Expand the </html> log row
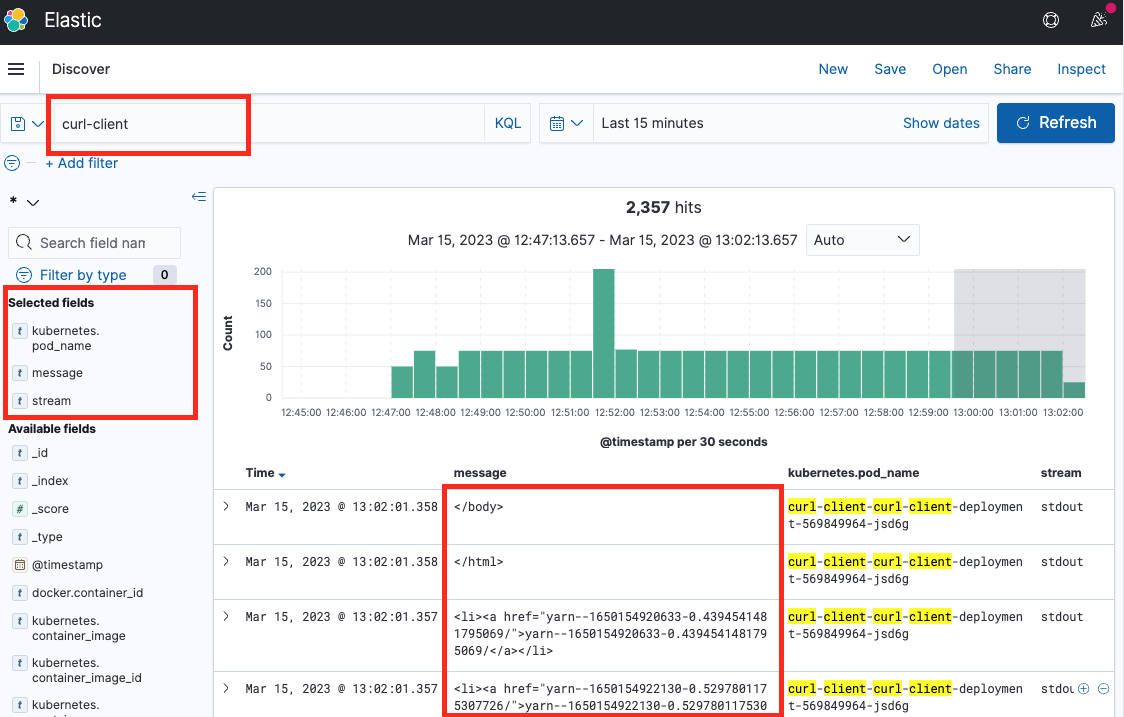 click(227, 561)
